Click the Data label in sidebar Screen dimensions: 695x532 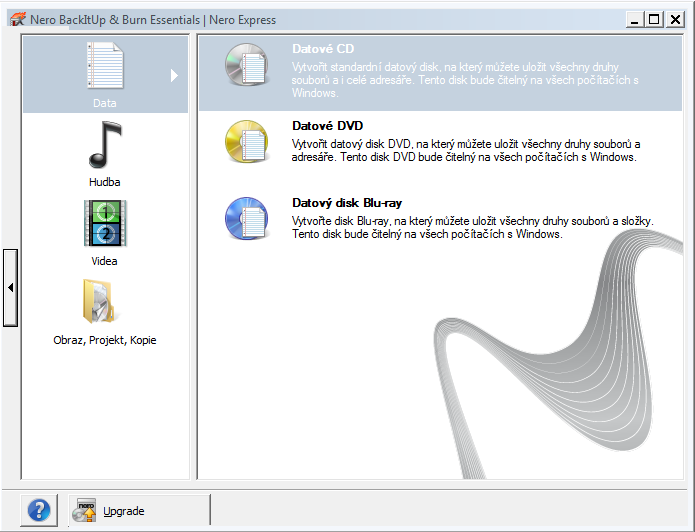(x=105, y=103)
